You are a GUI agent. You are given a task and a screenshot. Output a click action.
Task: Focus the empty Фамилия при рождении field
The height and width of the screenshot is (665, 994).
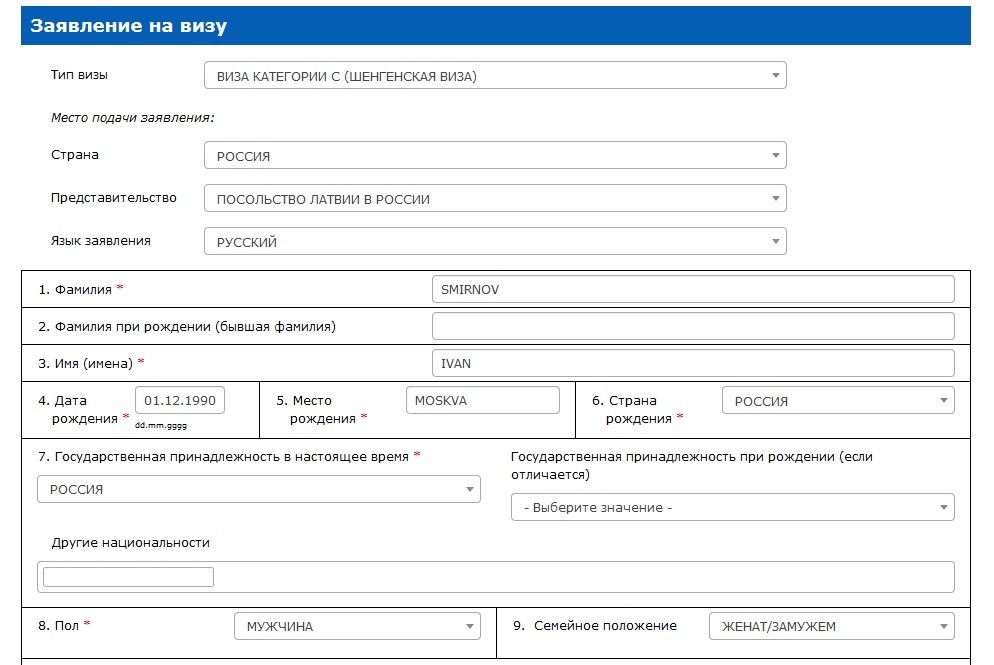pyautogui.click(x=692, y=326)
